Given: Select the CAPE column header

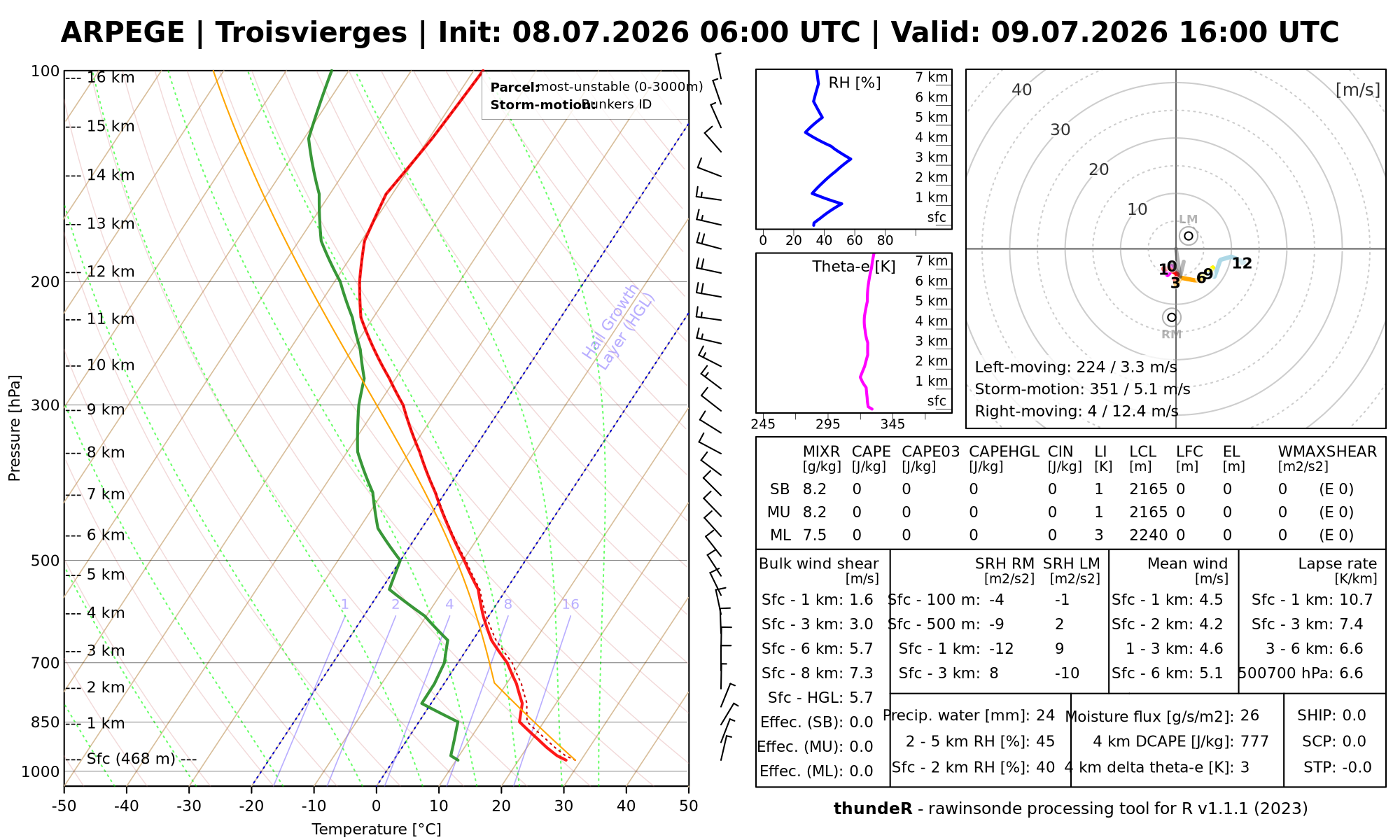Looking at the screenshot, I should click(871, 452).
